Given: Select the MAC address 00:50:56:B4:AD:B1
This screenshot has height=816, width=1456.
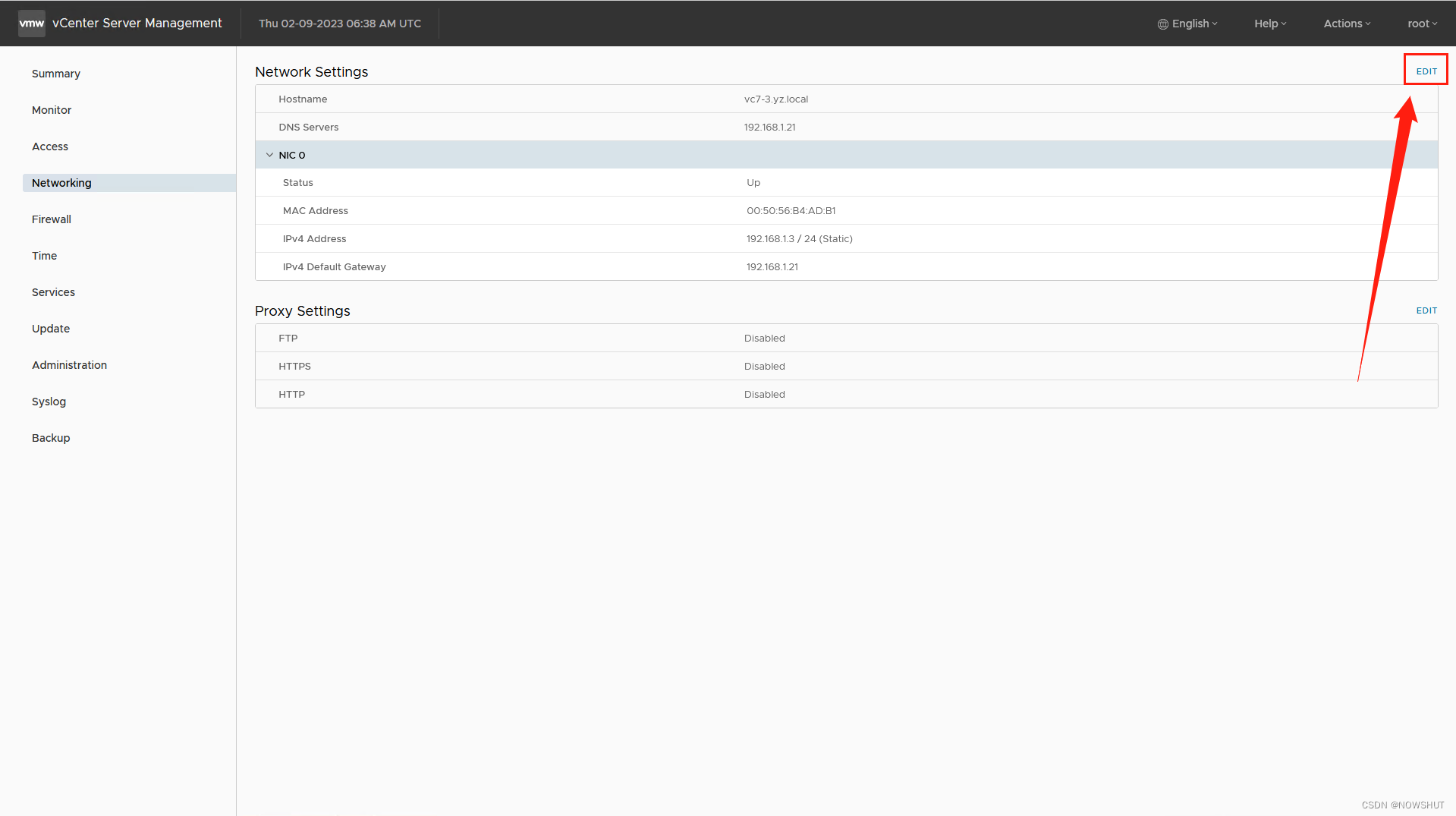Looking at the screenshot, I should pos(791,211).
